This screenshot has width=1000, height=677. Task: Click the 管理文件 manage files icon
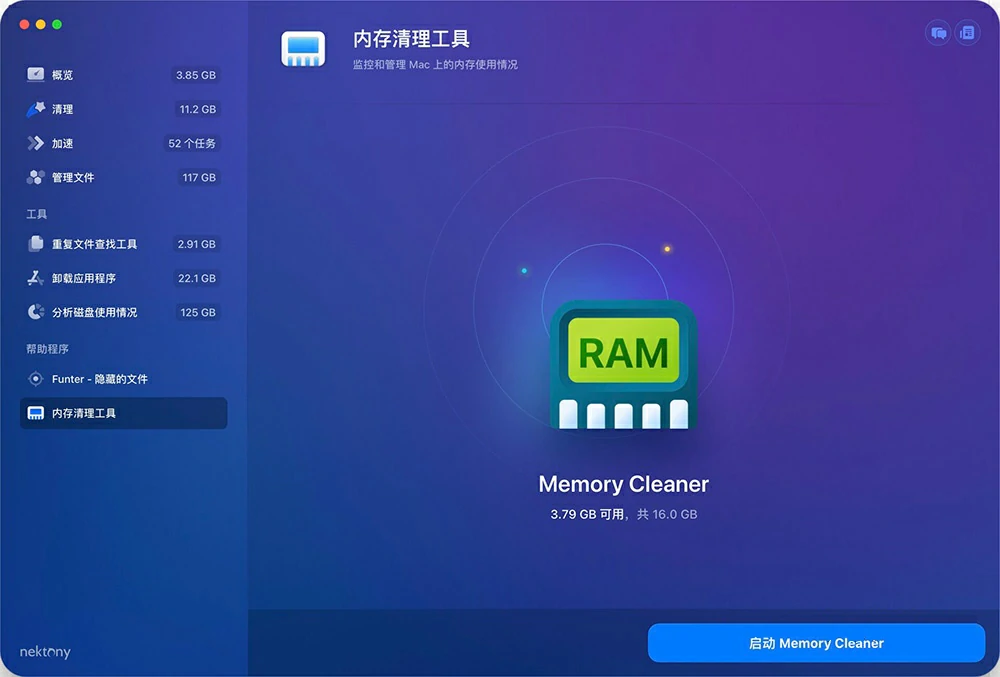coord(36,177)
